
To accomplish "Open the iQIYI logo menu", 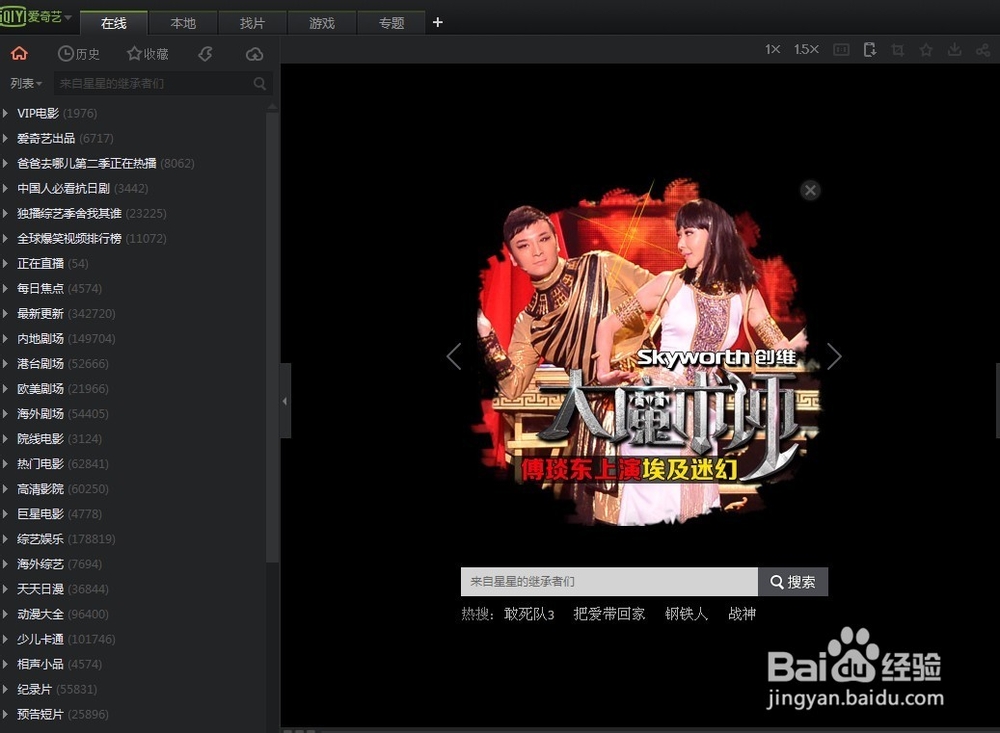I will [36, 17].
